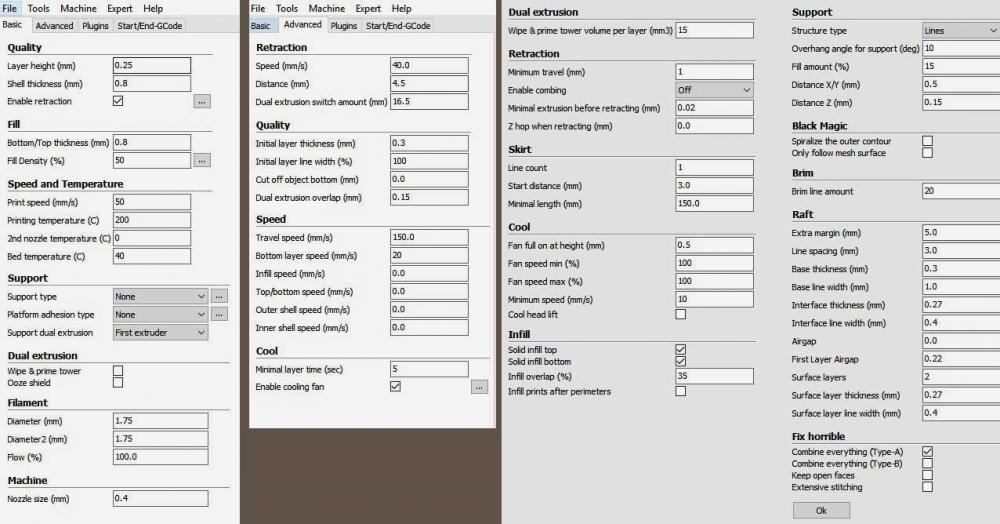
Task: Open the '...' settings for Enable cooling fan
Action: click(x=479, y=387)
